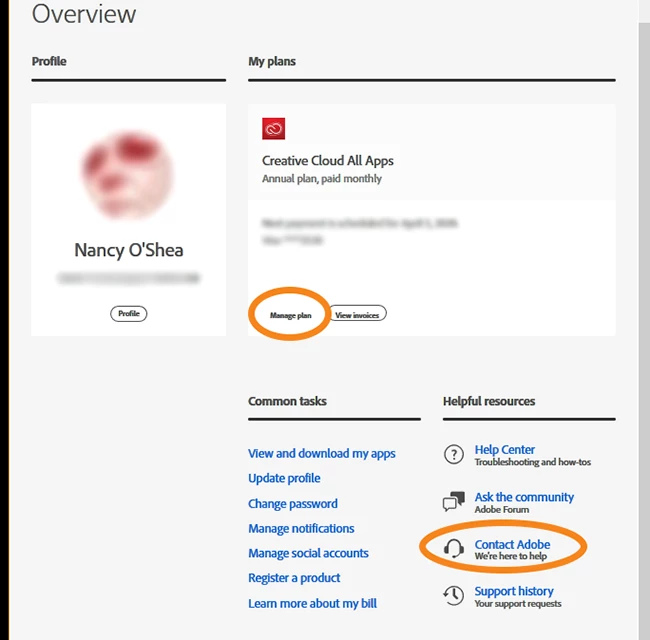
Task: Open Manage social accounts link
Action: point(308,553)
